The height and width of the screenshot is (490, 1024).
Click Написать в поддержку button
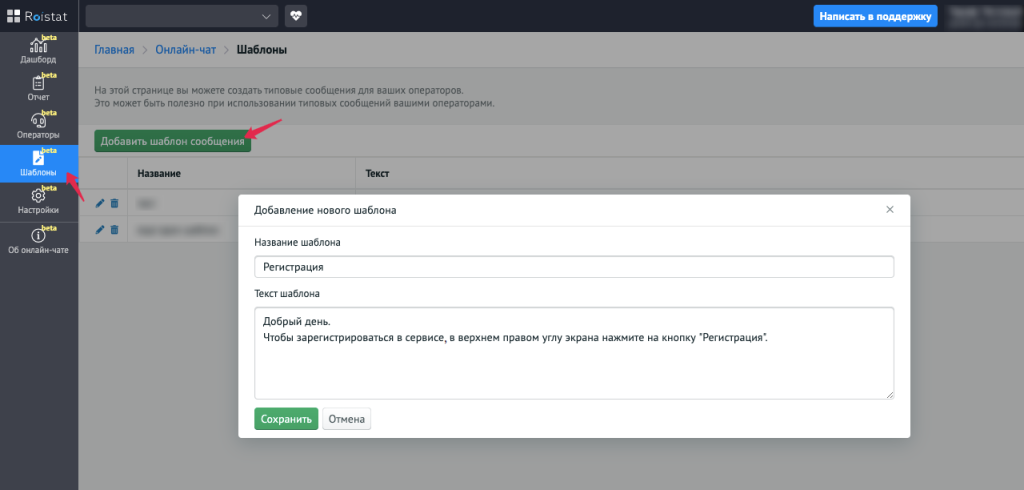point(875,16)
